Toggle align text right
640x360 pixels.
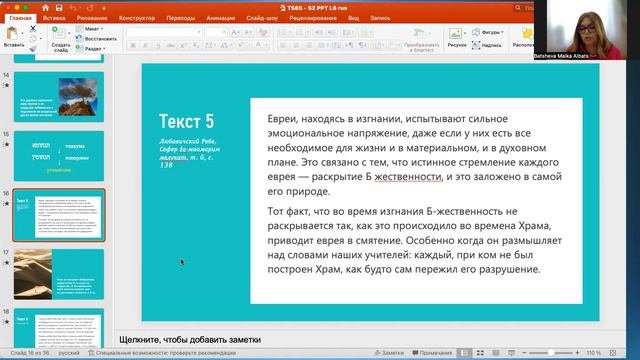(309, 45)
